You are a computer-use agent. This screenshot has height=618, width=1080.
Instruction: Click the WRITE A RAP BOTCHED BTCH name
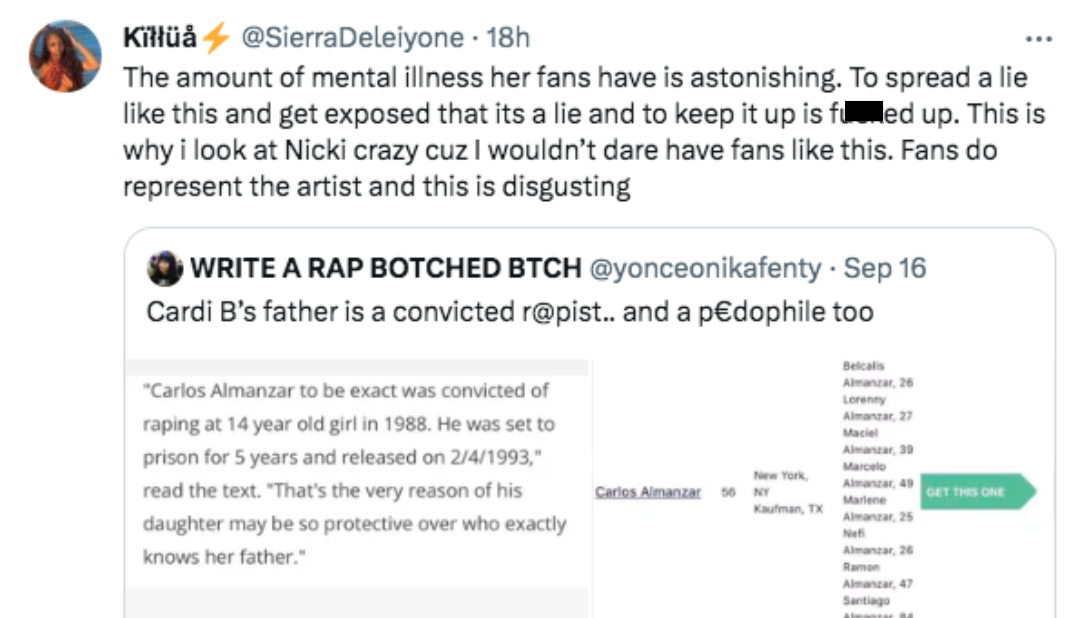tap(386, 268)
